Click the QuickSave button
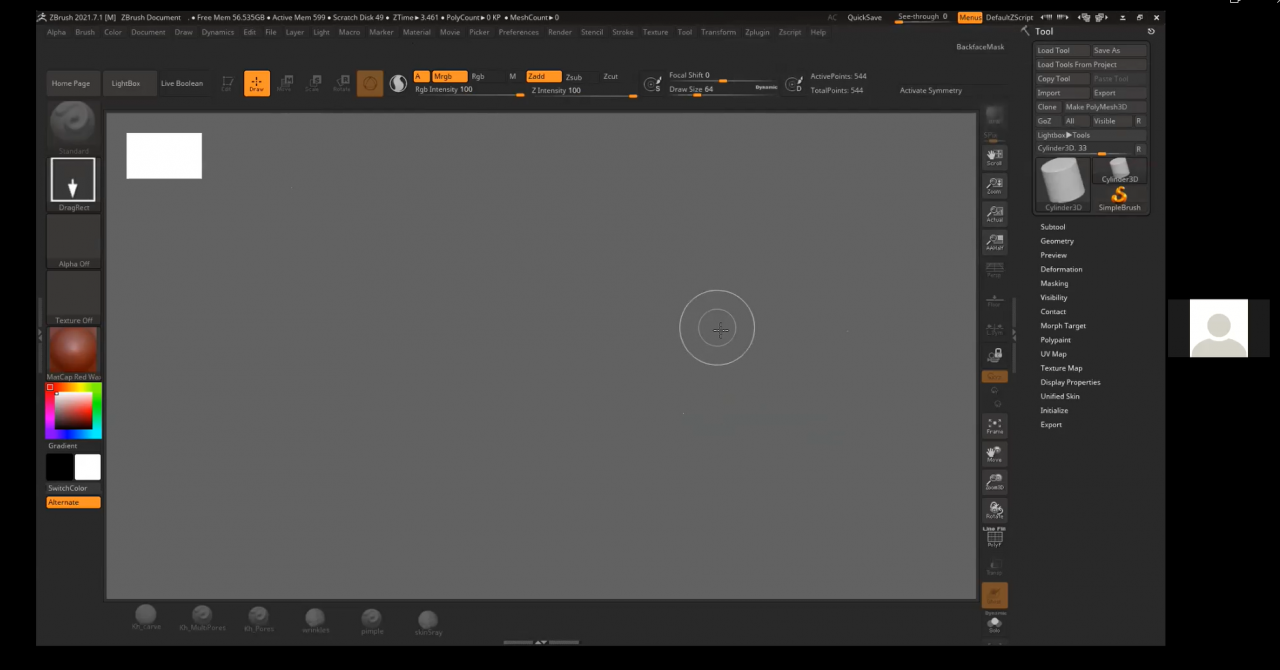Viewport: 1280px width, 670px height. pos(865,17)
